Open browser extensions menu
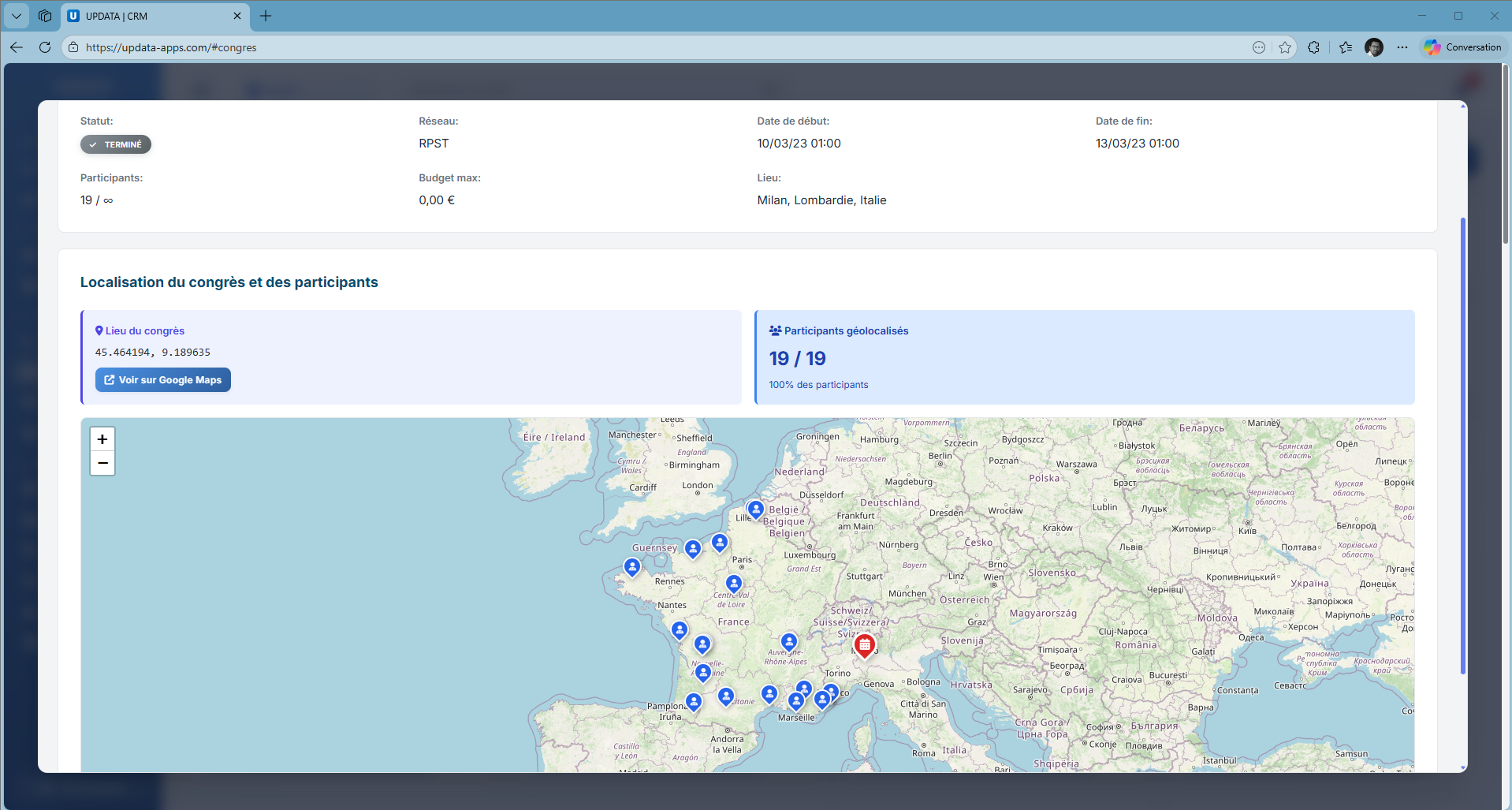Image resolution: width=1512 pixels, height=810 pixels. 1313,47
